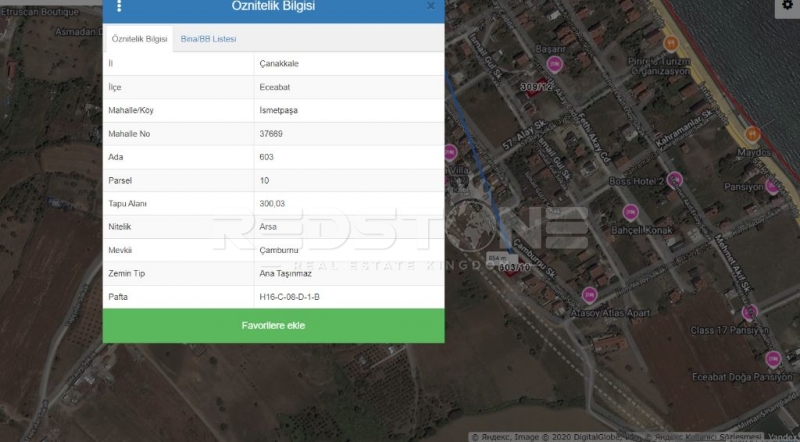Screen dimensions: 800x442
Task: Click the Başarır hotel map pin
Action: point(555,65)
